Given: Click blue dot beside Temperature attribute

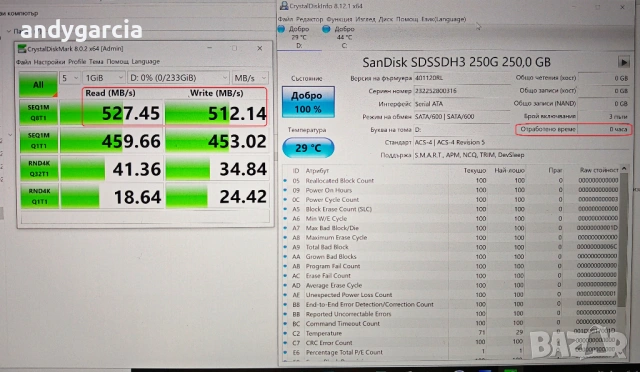Looking at the screenshot, I should [x=285, y=333].
